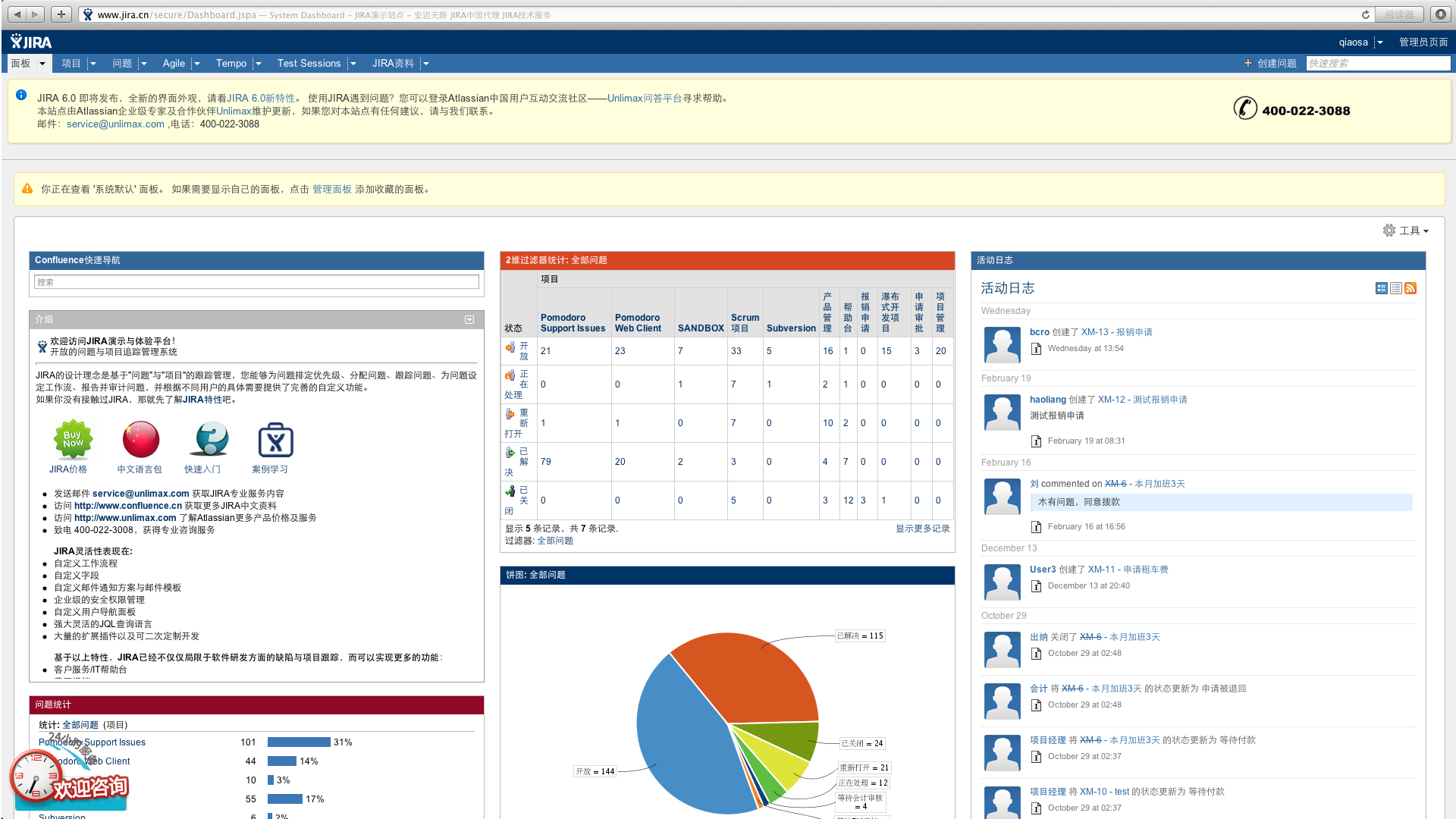Go forward using browser forward arrow

pyautogui.click(x=35, y=14)
